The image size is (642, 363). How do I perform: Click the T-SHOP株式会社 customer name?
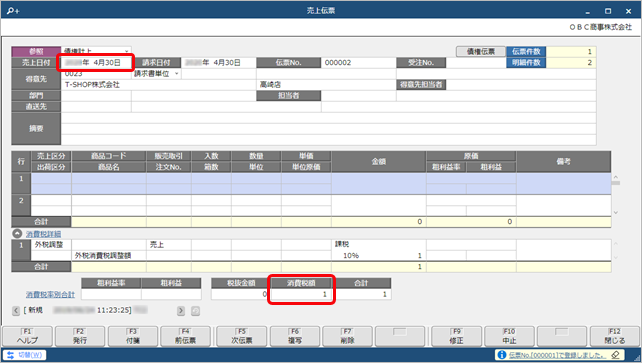coord(92,85)
